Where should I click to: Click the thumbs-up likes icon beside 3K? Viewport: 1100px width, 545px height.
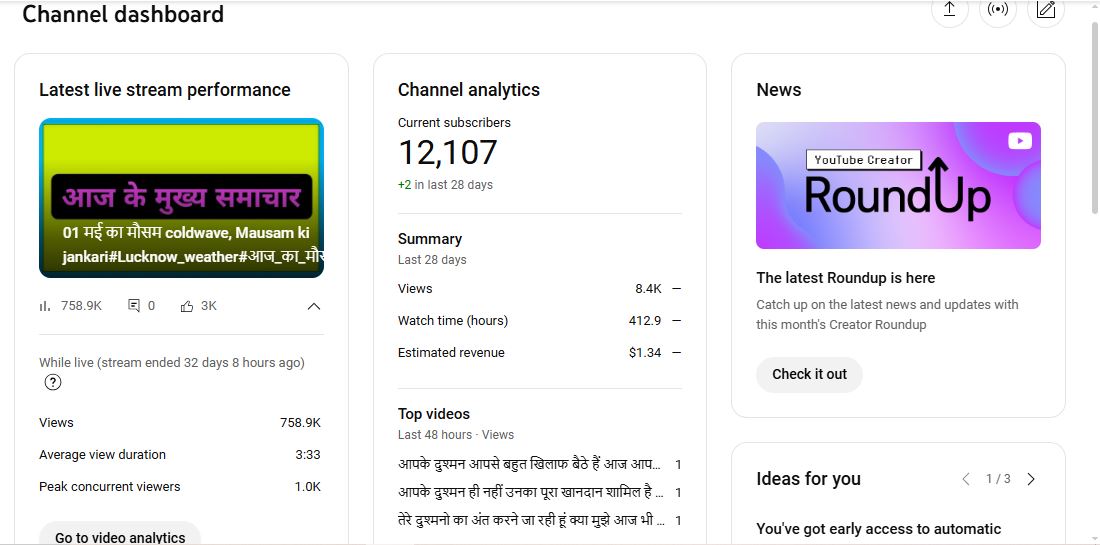187,306
